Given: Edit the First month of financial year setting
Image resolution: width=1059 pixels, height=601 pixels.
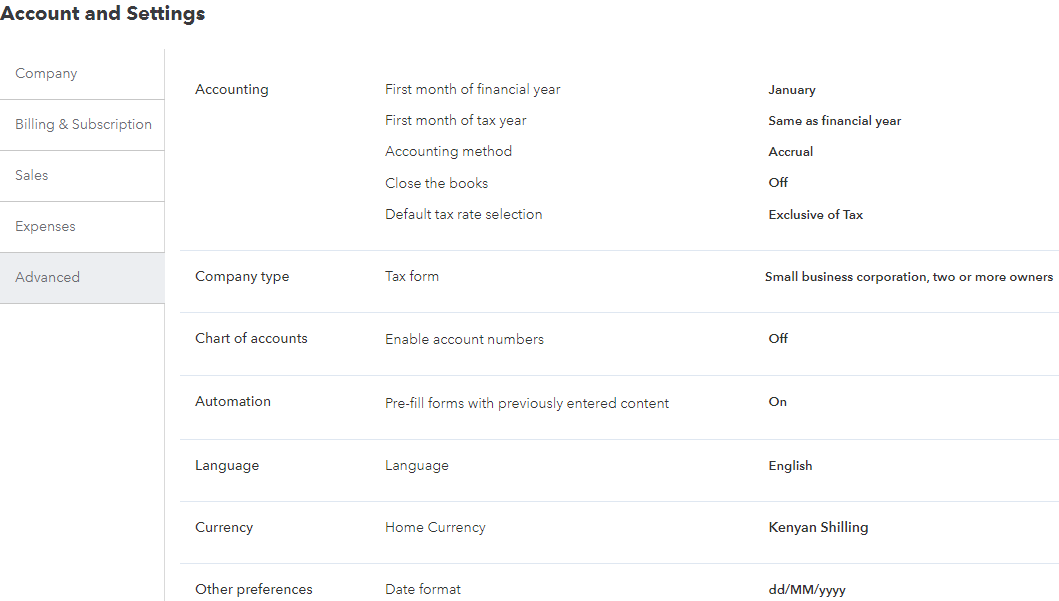Looking at the screenshot, I should click(x=472, y=90).
